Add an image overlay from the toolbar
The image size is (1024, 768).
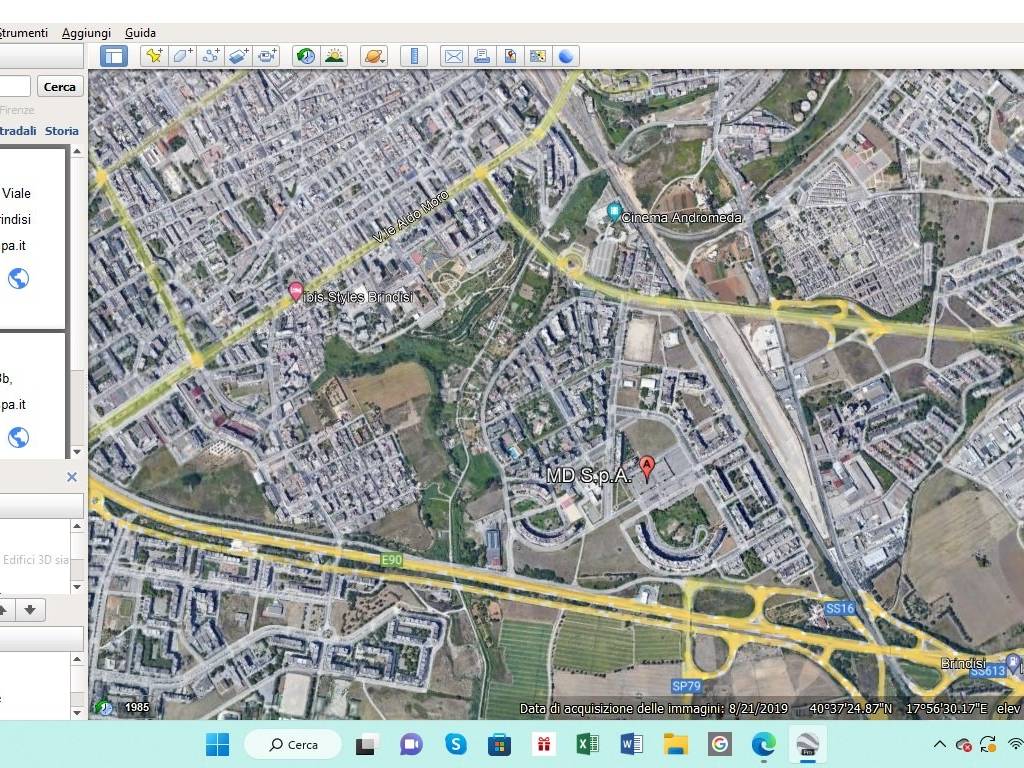click(x=238, y=56)
